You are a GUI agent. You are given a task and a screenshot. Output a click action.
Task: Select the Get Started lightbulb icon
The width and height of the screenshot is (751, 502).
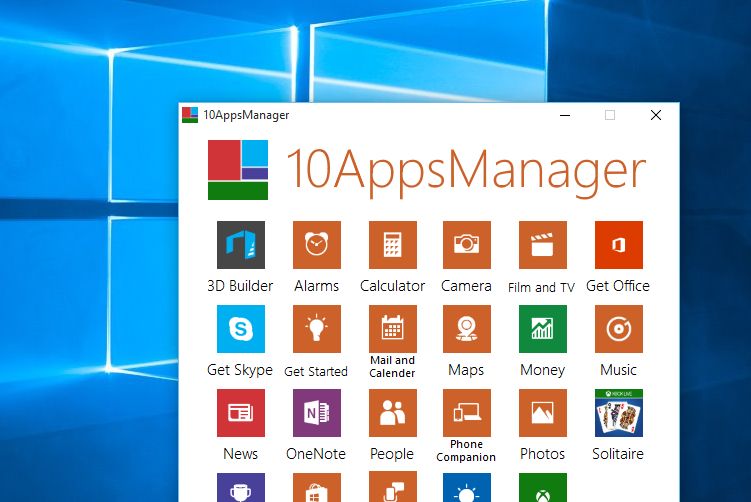317,329
